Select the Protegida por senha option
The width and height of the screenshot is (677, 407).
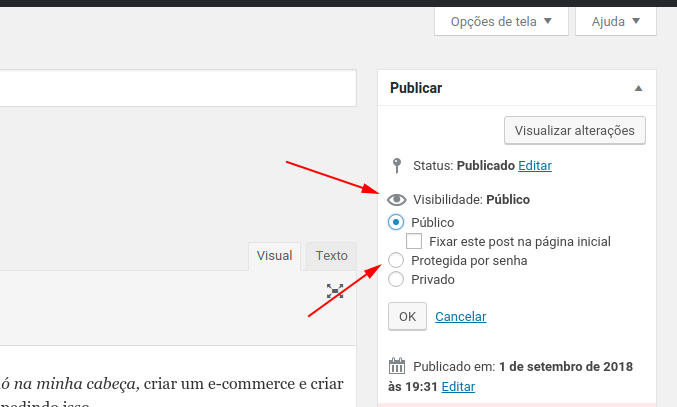(x=396, y=260)
